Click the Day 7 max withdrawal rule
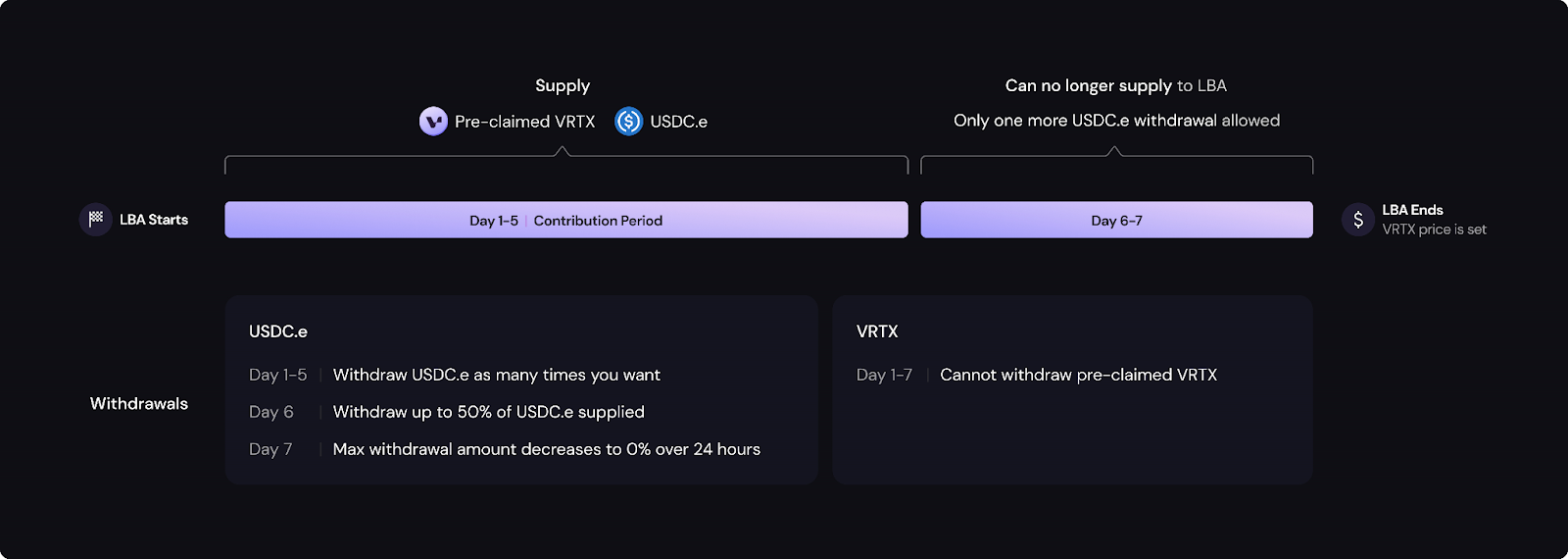1568x559 pixels. 546,449
